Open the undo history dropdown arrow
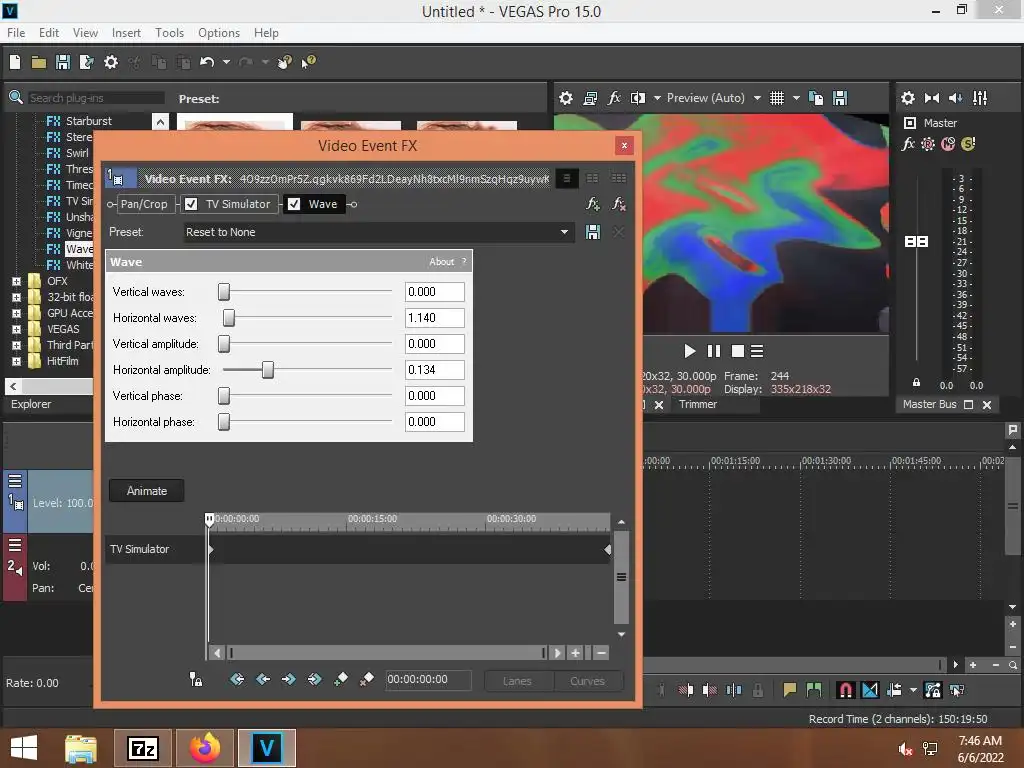Viewport: 1024px width, 768px height. 226,62
